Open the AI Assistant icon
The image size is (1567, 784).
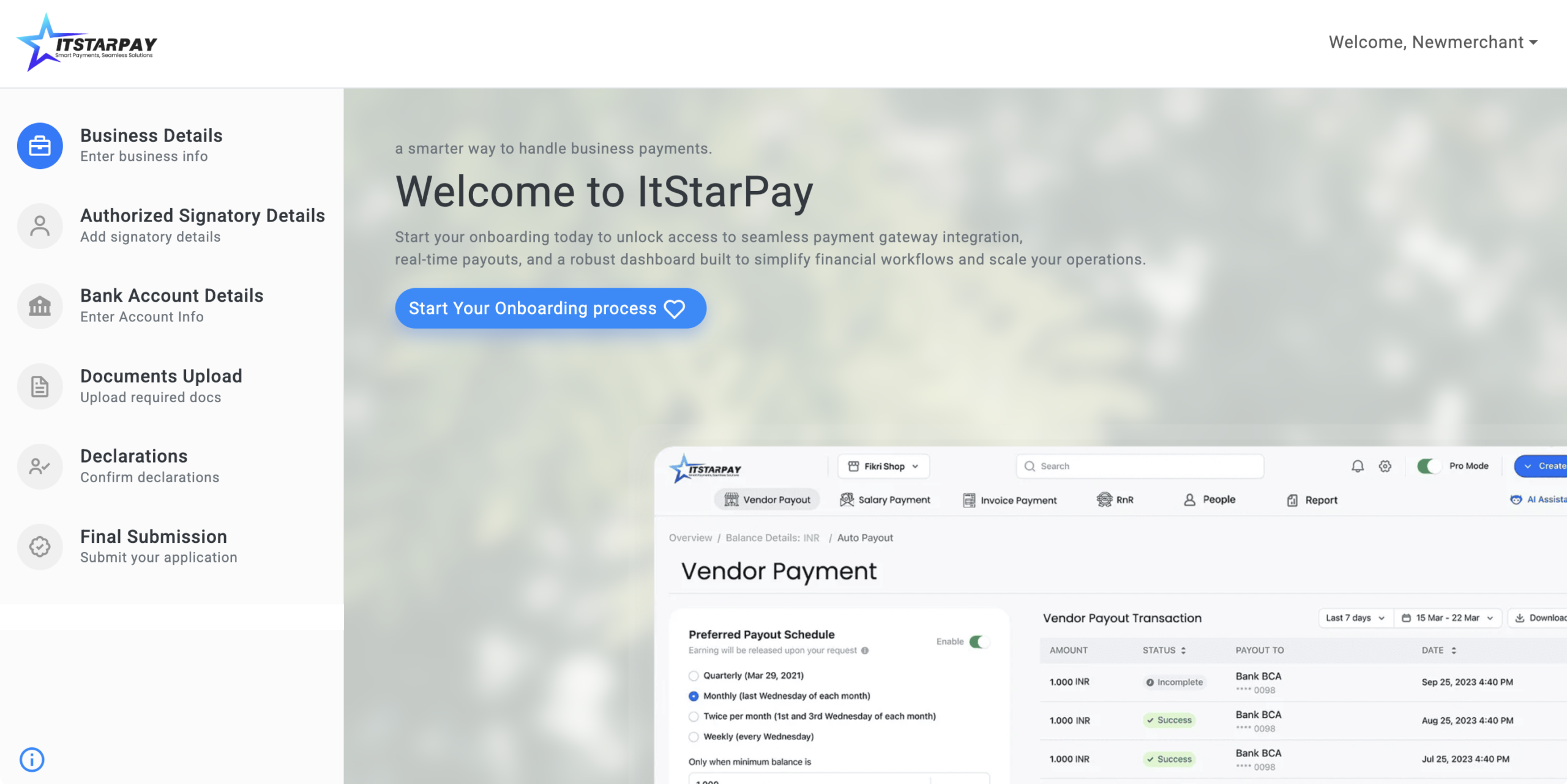[x=1516, y=499]
